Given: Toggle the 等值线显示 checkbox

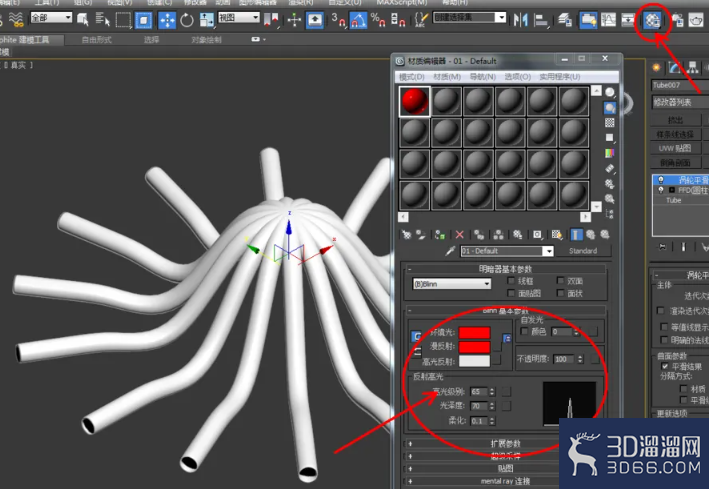Looking at the screenshot, I should [x=664, y=327].
